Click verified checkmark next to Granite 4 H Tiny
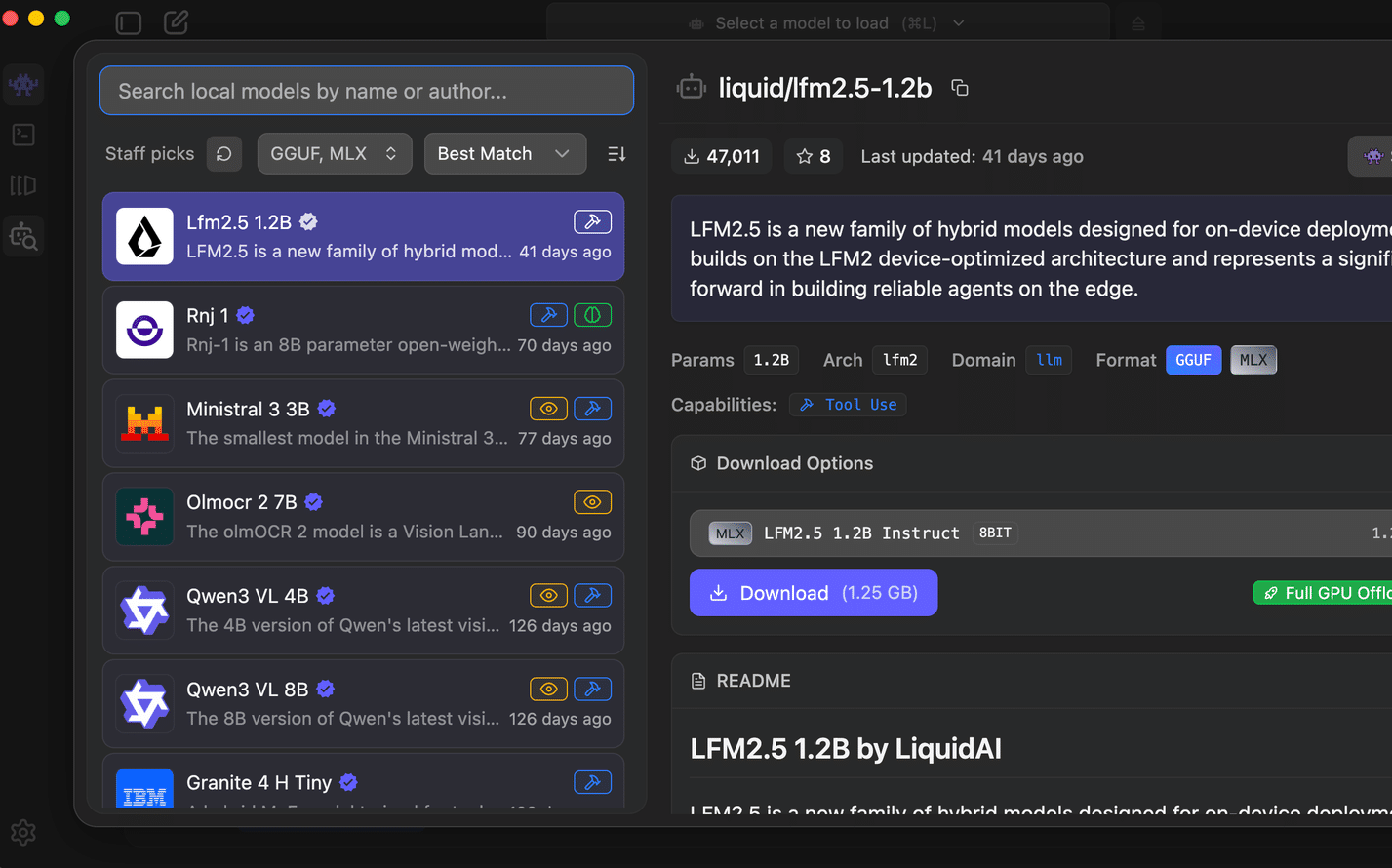The width and height of the screenshot is (1392, 868). coord(348,782)
